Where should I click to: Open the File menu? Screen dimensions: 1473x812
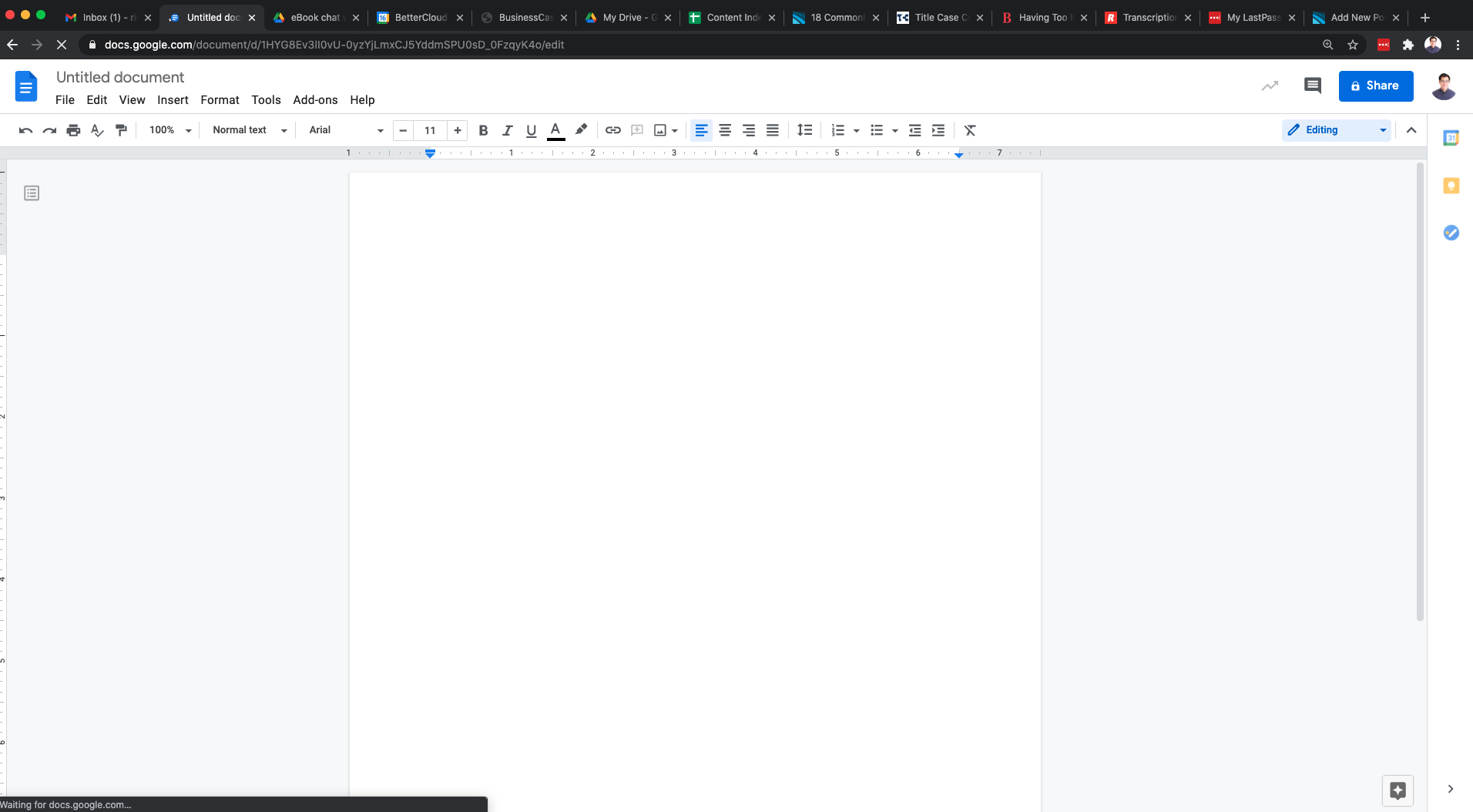[65, 100]
